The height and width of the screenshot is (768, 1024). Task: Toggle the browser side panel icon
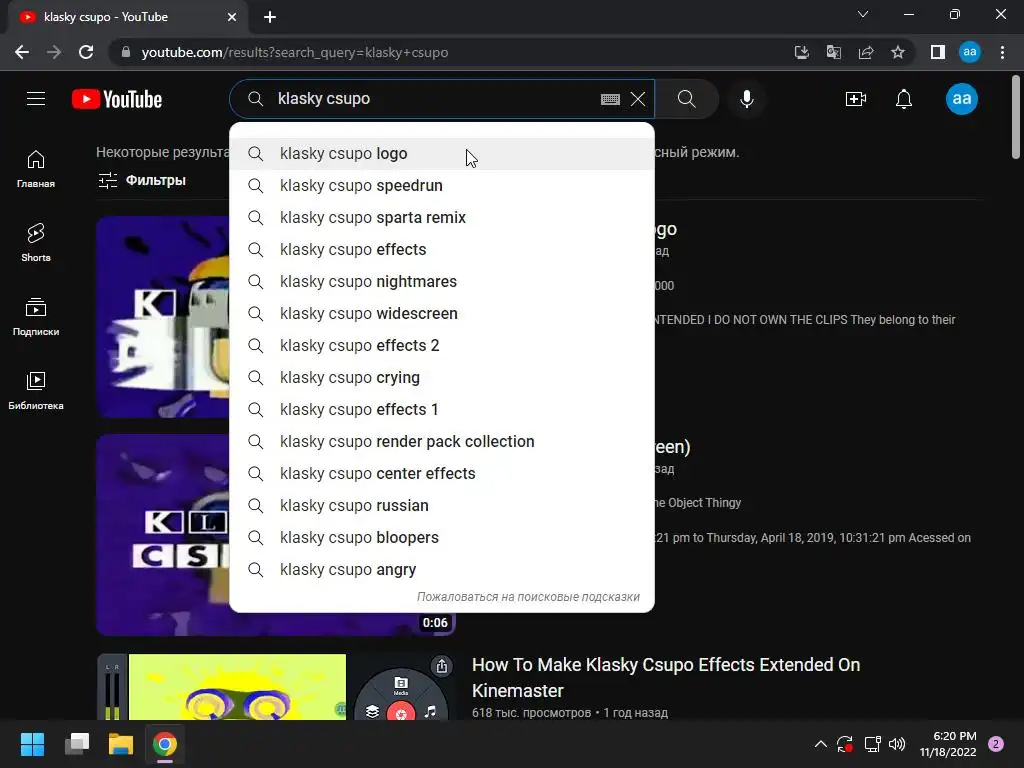pos(938,52)
